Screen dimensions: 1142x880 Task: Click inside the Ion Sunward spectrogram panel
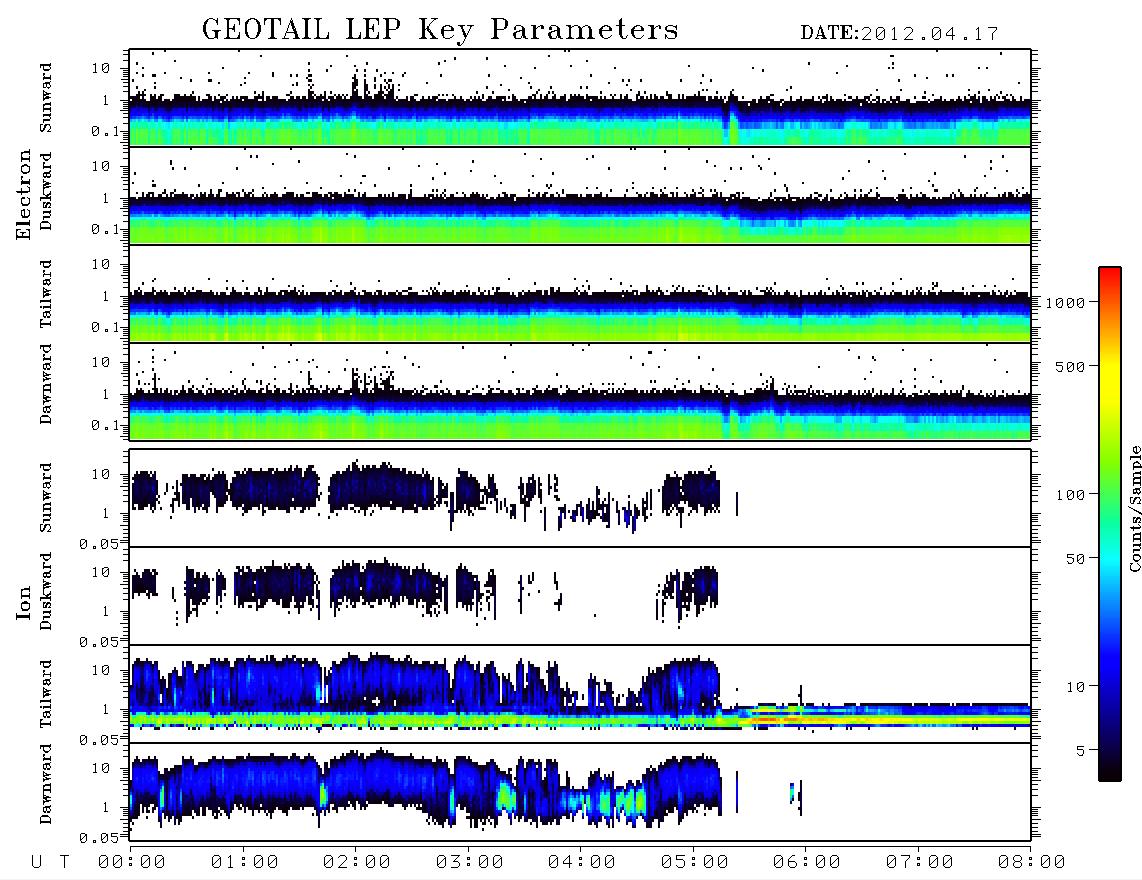coord(580,498)
